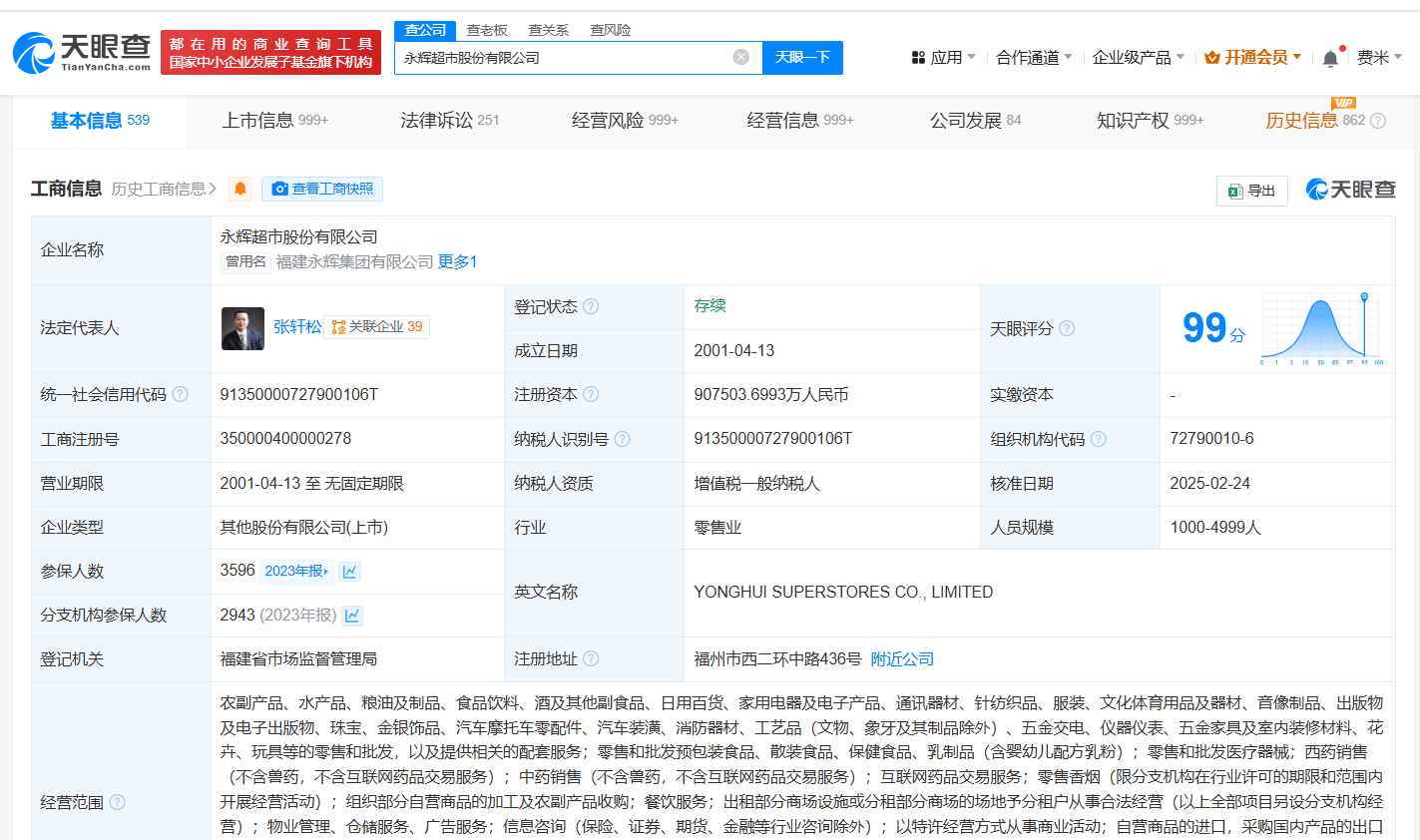
Task: Open the 参保人数 trend chart icon
Action: coord(349,572)
